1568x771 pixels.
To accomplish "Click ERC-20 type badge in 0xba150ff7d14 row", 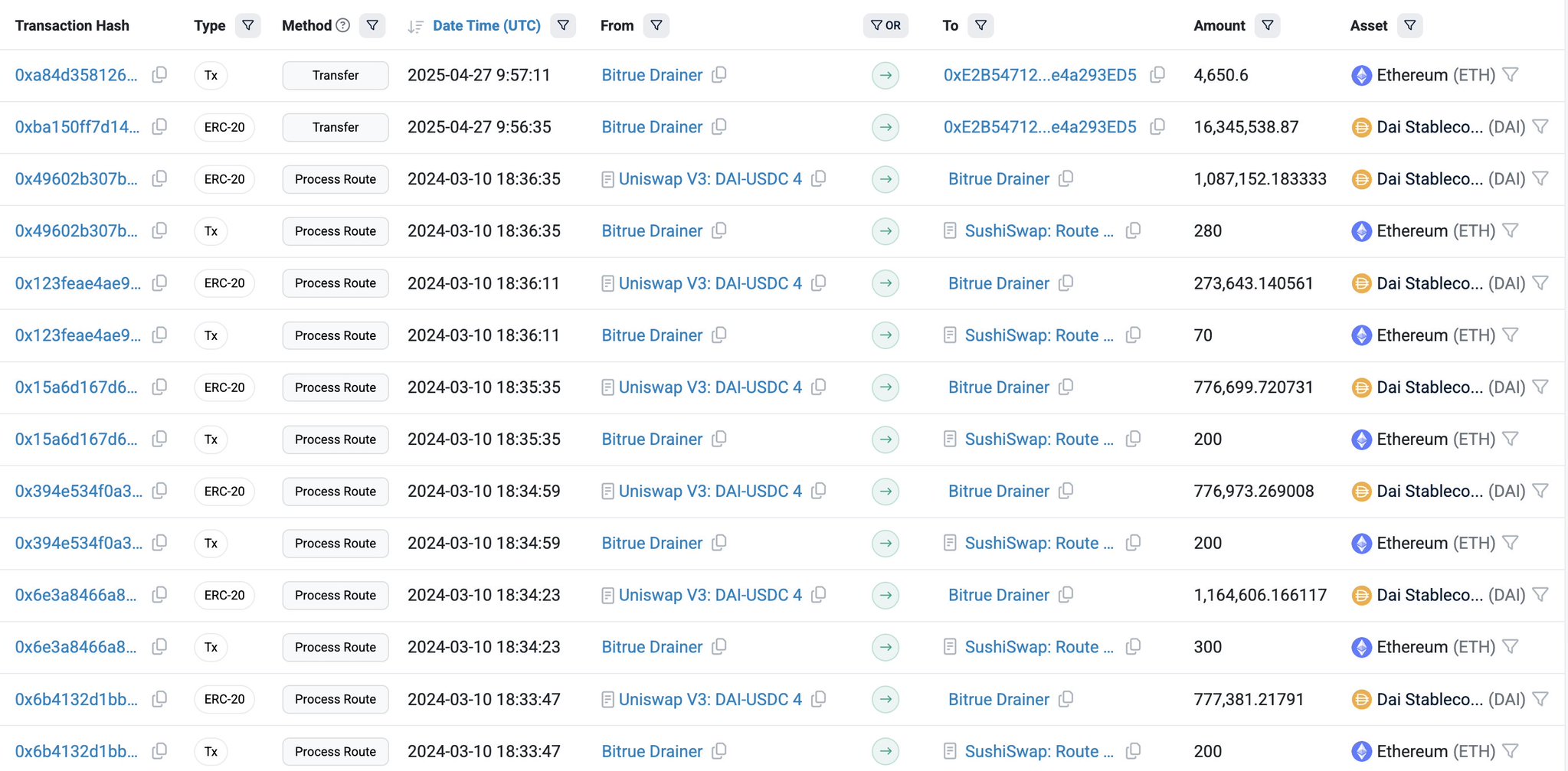I will pos(224,127).
